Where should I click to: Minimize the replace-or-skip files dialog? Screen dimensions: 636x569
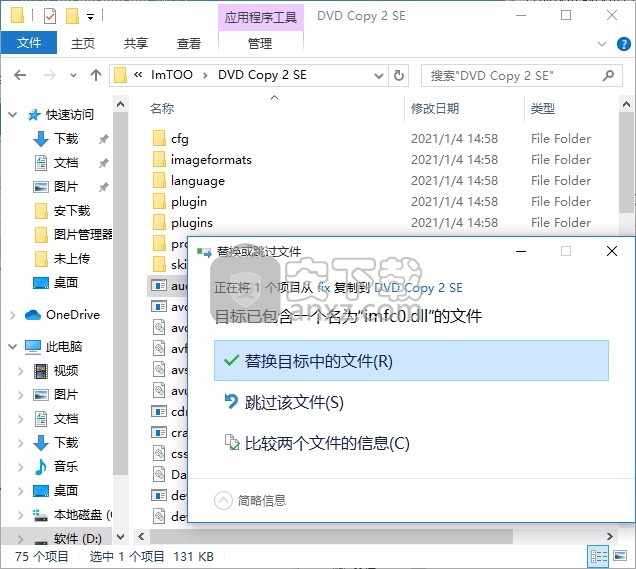pos(521,251)
